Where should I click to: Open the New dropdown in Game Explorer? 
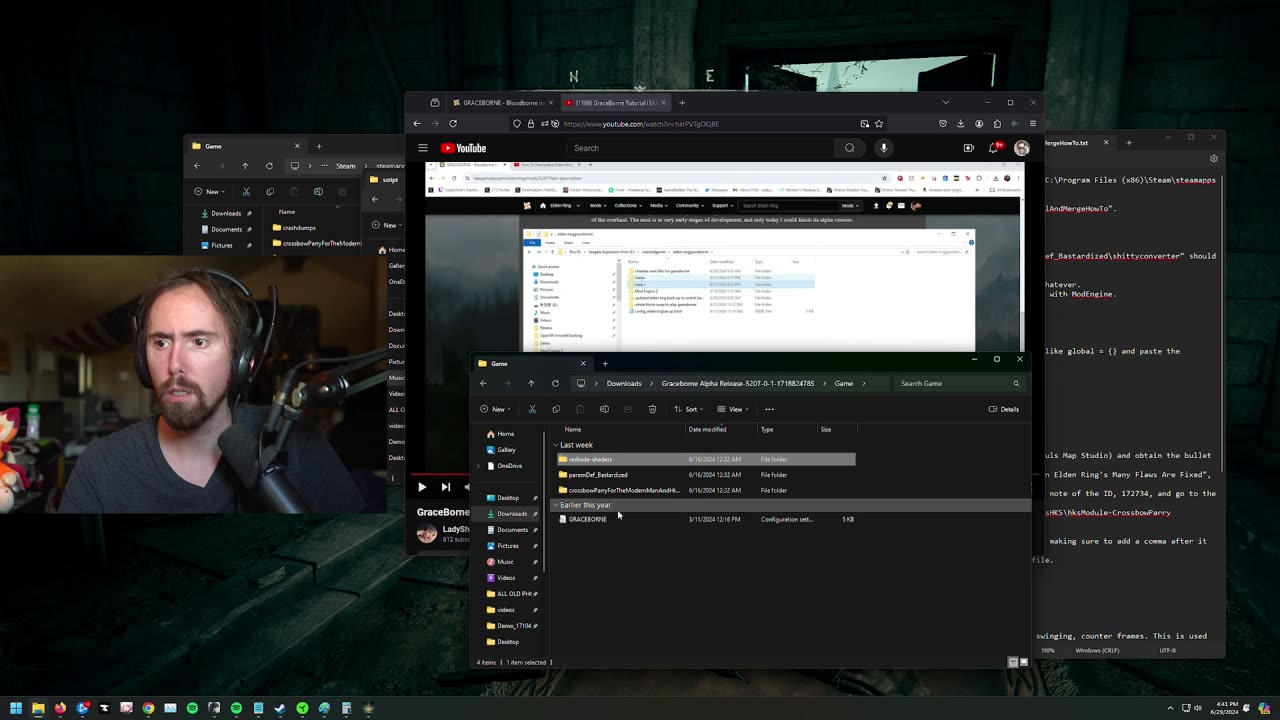(495, 409)
